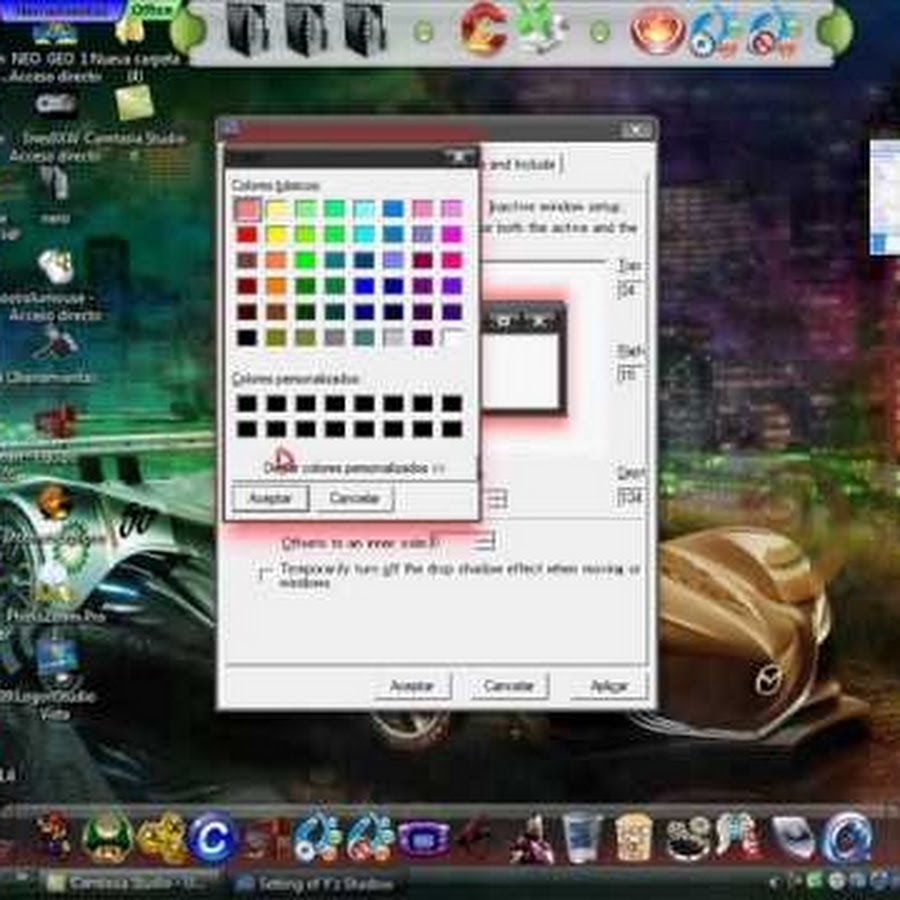Open the Recycle Bin in bottom dock

tap(582, 836)
